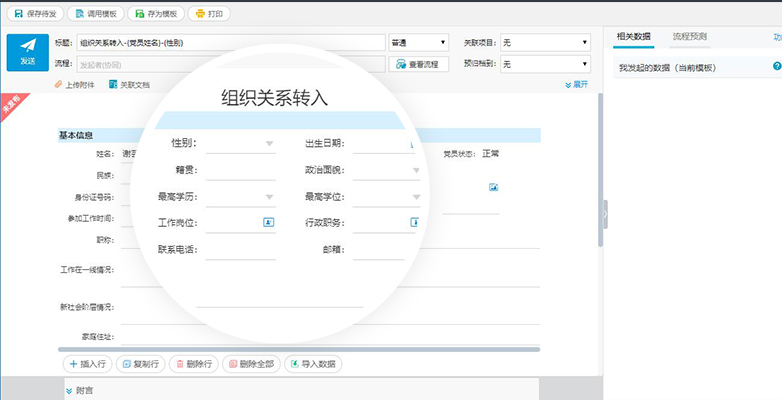Click the image upload icon near 党员状态
The height and width of the screenshot is (400, 782).
coord(493,187)
